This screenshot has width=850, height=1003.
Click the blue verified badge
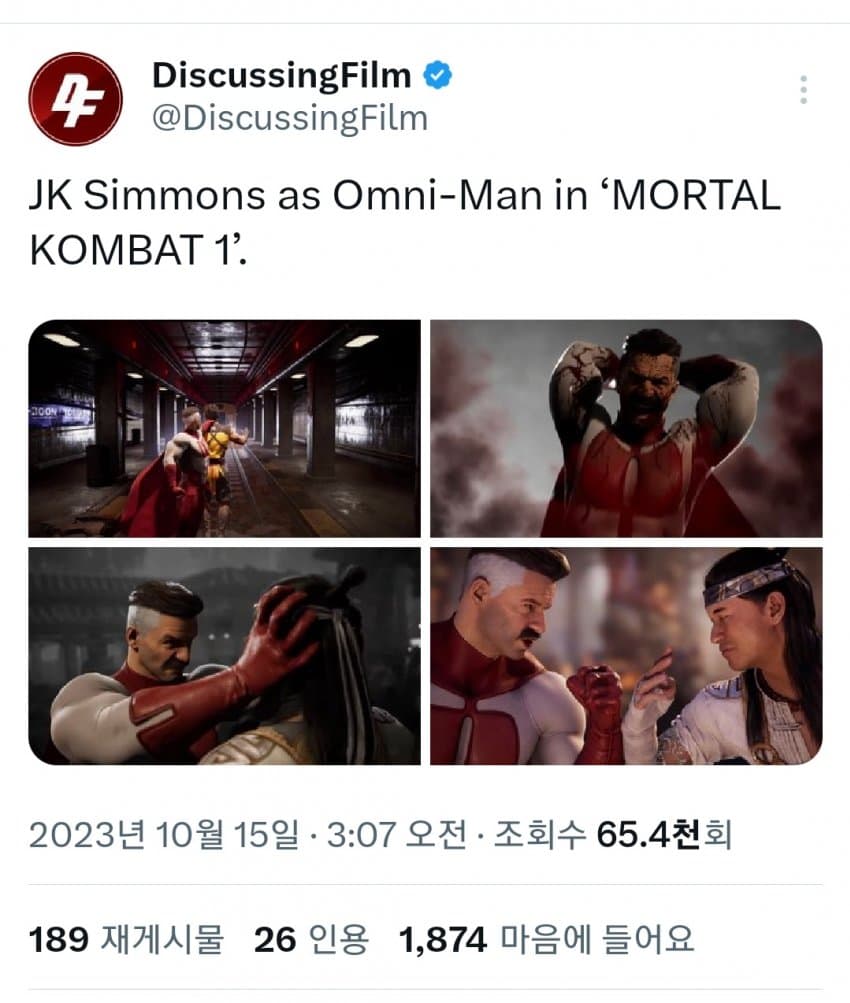coord(437,75)
